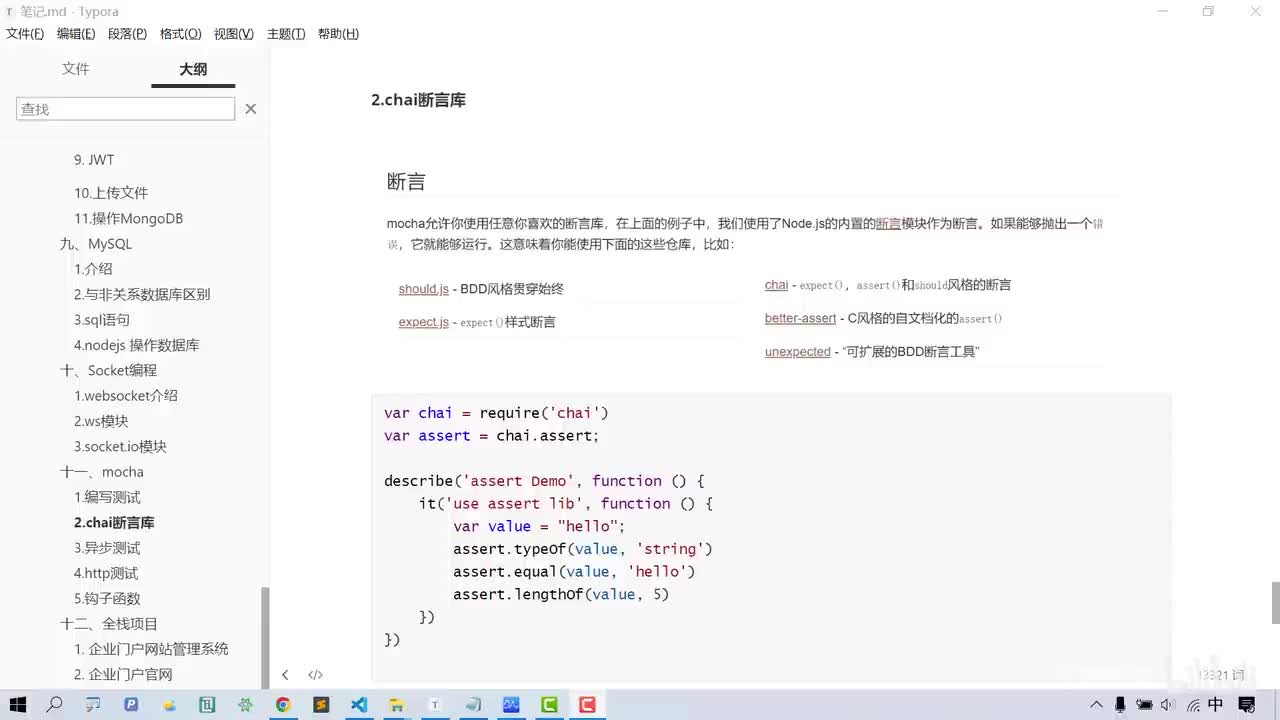Open the green atom-shaped app on the taskbar
The width and height of the screenshot is (1280, 720).
pos(245,705)
